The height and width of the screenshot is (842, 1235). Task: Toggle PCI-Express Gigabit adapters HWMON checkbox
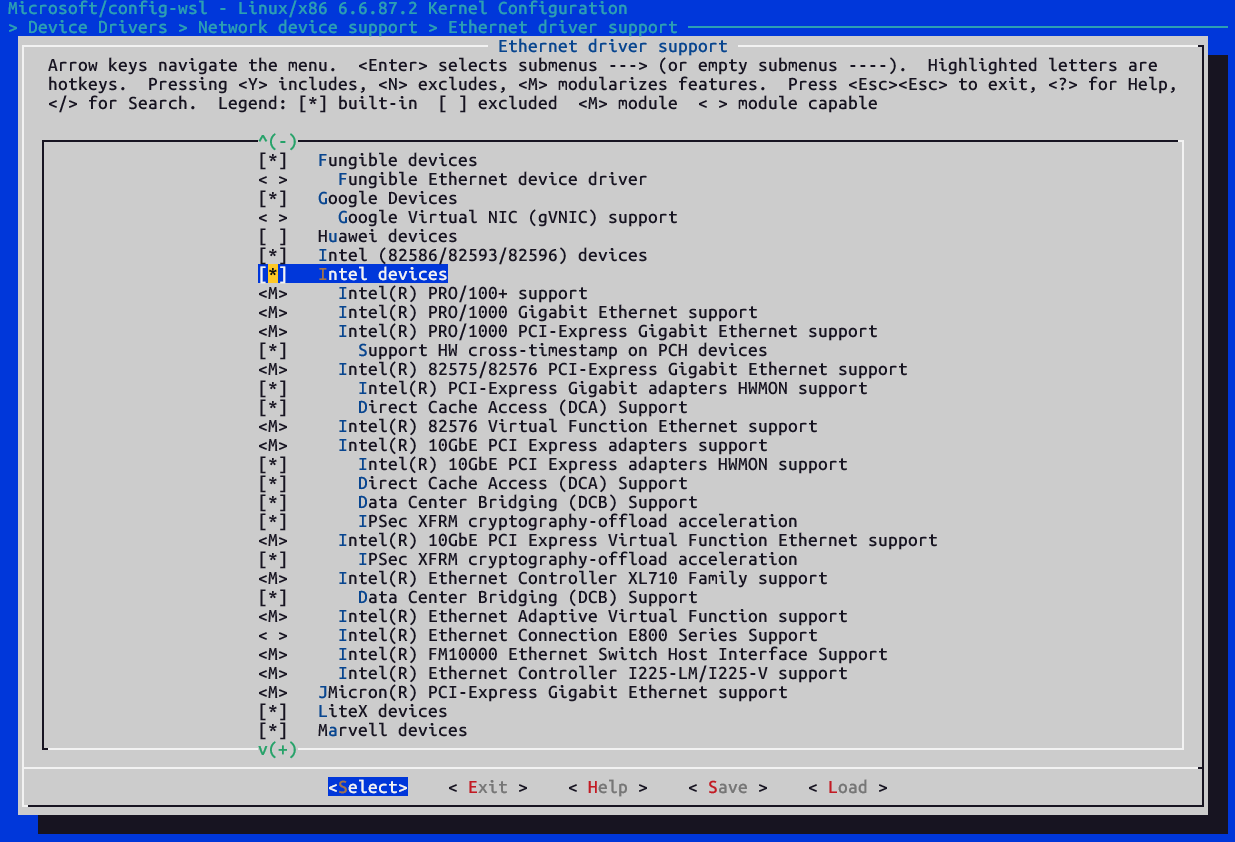pos(273,388)
